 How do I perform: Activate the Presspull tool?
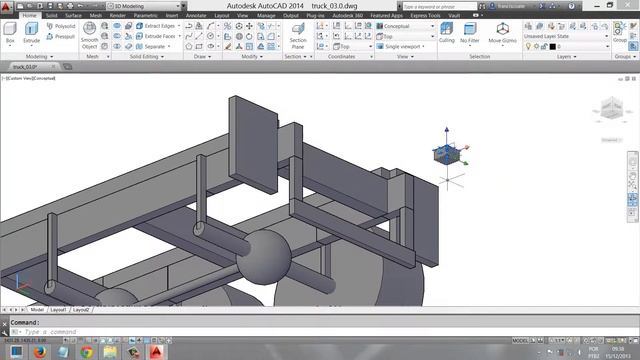61,36
